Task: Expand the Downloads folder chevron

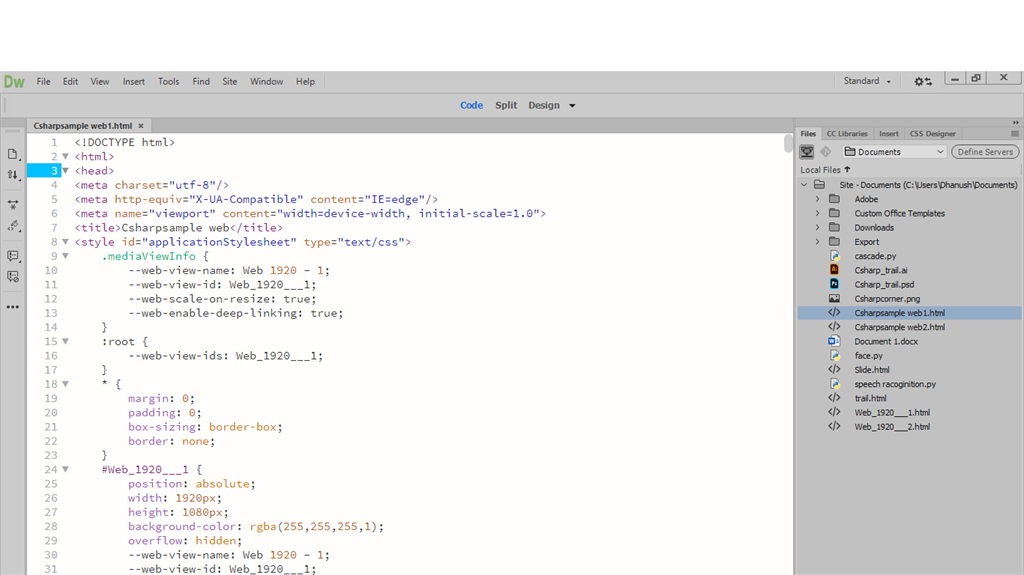Action: click(x=817, y=227)
